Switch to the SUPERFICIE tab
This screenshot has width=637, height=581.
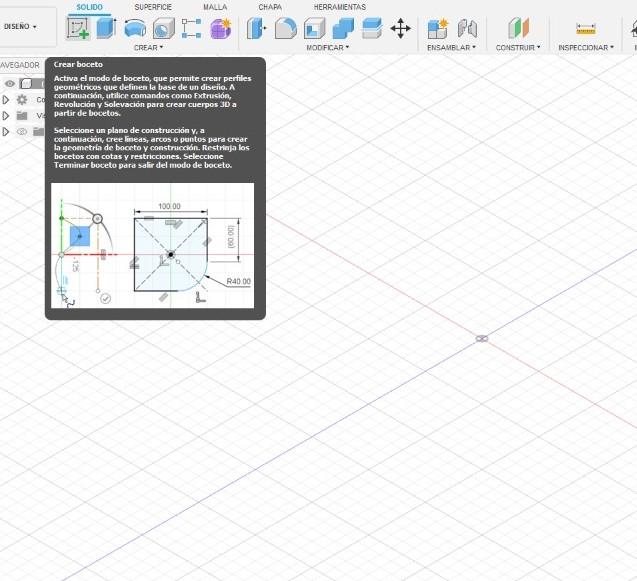153,7
